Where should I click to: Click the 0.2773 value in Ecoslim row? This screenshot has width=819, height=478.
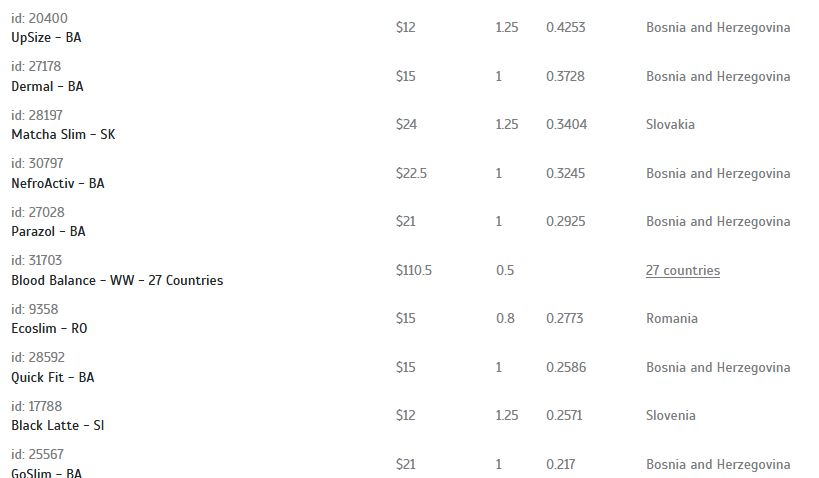pos(565,318)
